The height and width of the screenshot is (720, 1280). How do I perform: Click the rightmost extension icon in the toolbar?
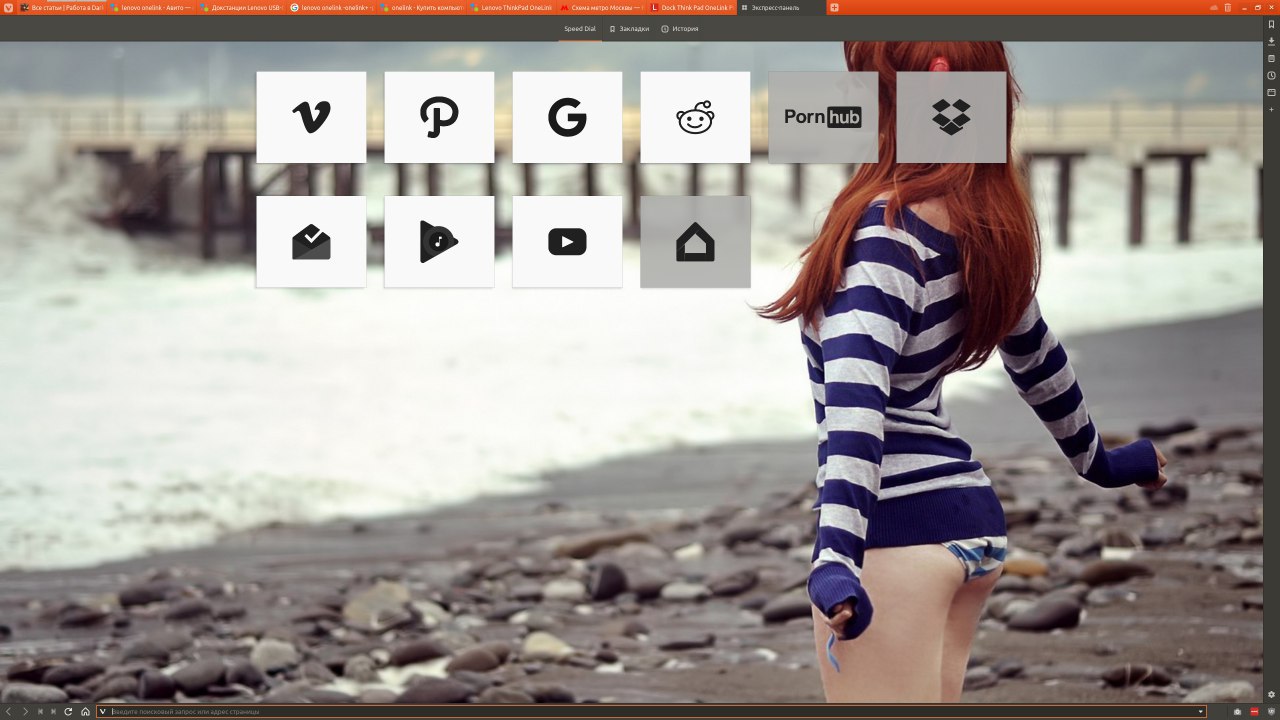pos(1270,711)
